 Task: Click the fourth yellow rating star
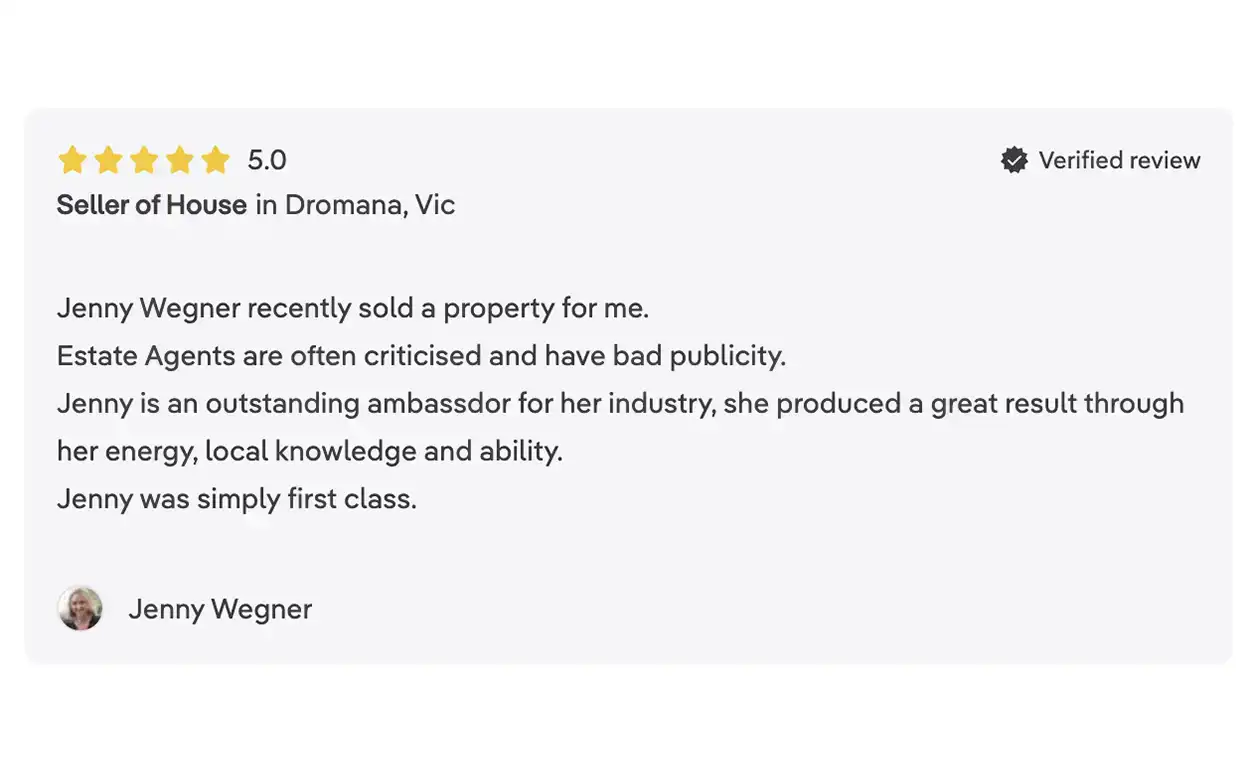tap(180, 160)
